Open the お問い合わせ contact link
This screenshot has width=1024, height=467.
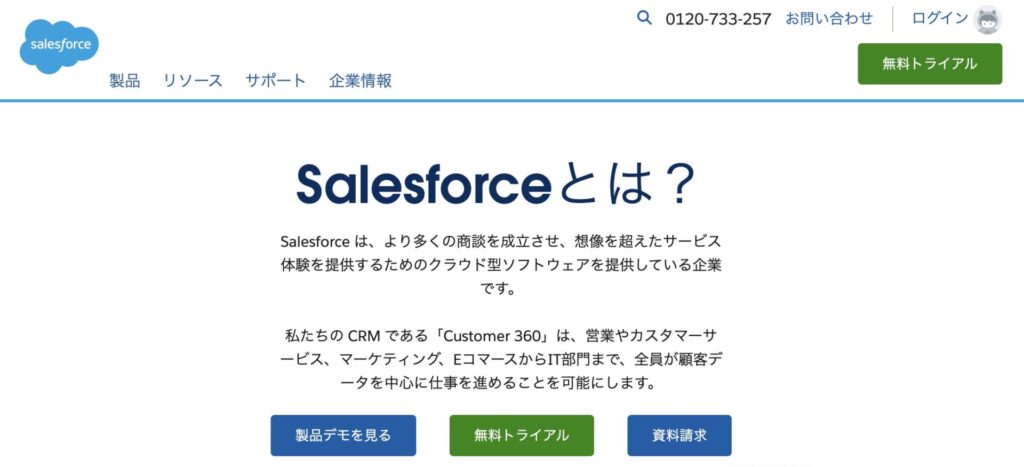[829, 18]
